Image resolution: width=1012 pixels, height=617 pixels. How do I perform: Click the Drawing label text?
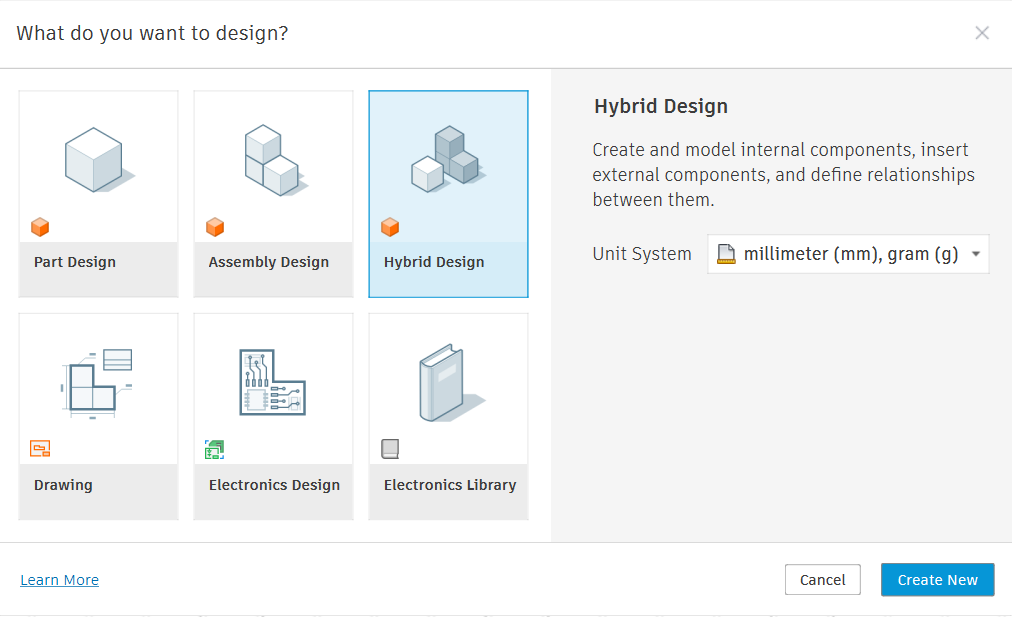[63, 485]
